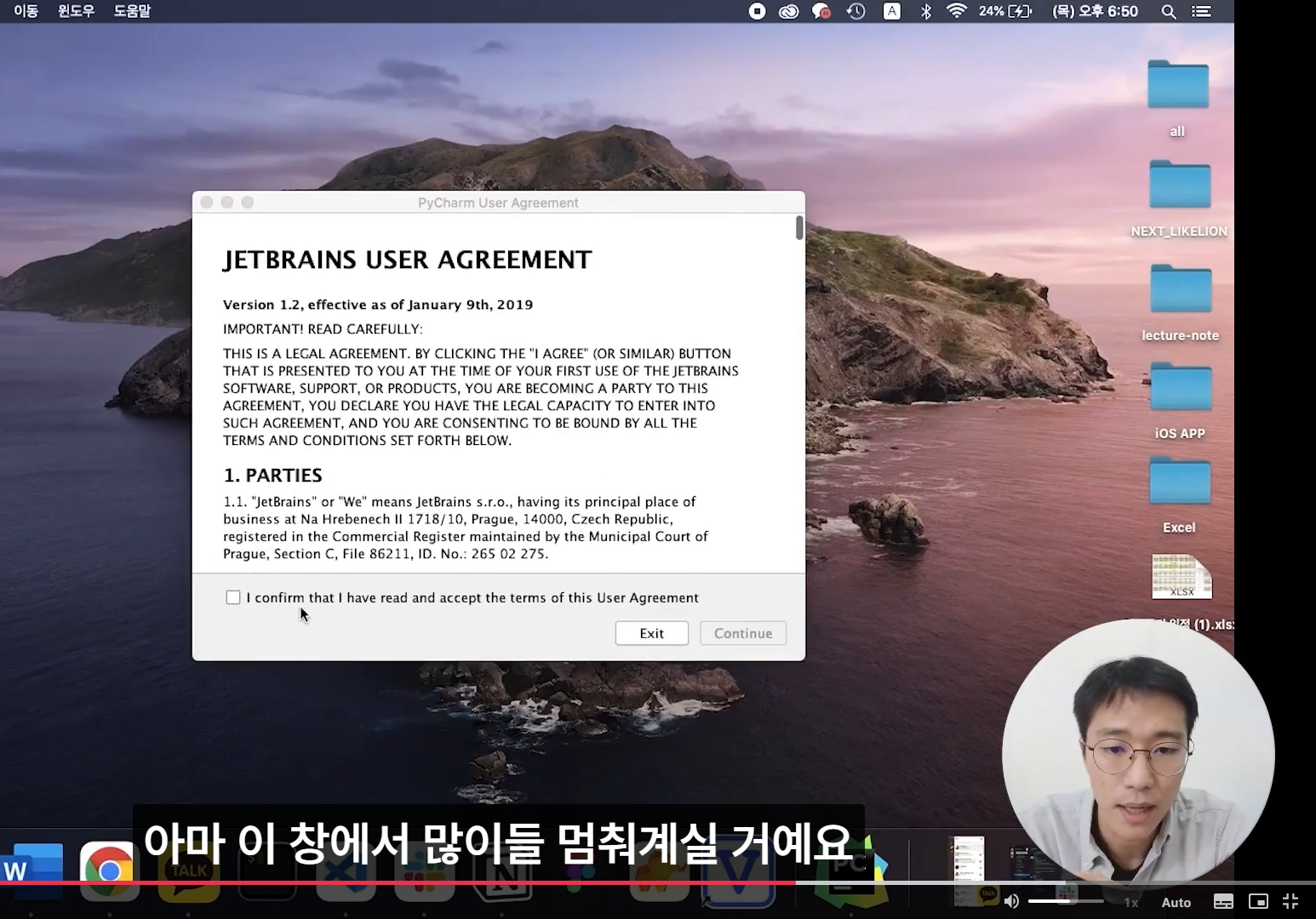1316x919 pixels.
Task: Select the lecture-note desktop folder
Action: 1181,288
